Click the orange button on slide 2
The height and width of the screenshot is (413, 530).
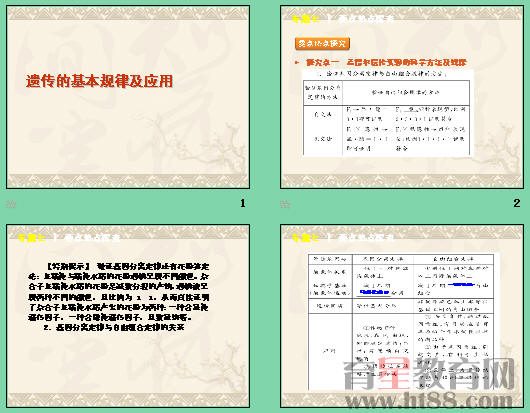[x=322, y=44]
